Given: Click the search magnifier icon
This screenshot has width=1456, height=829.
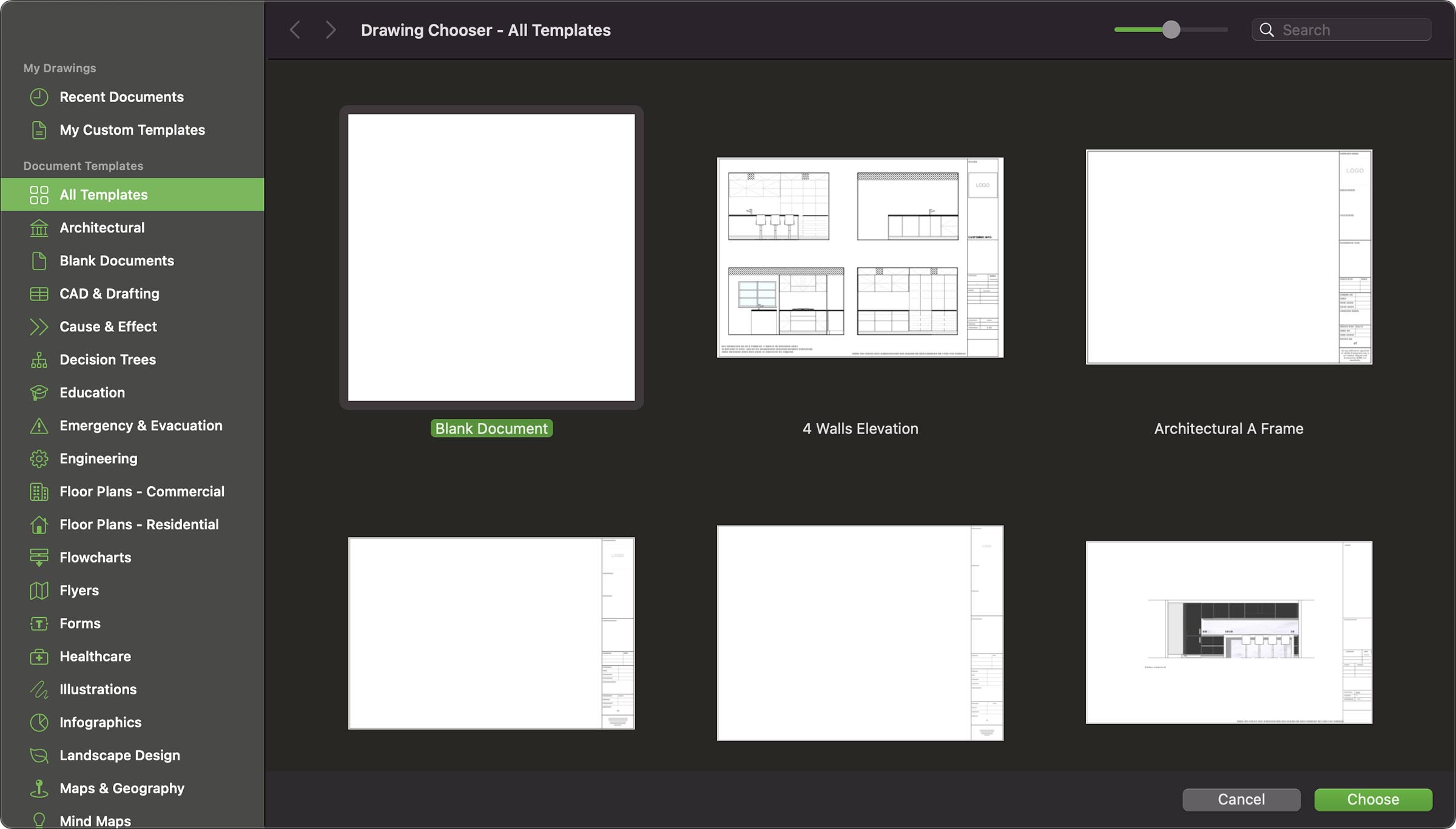Looking at the screenshot, I should (x=1267, y=30).
